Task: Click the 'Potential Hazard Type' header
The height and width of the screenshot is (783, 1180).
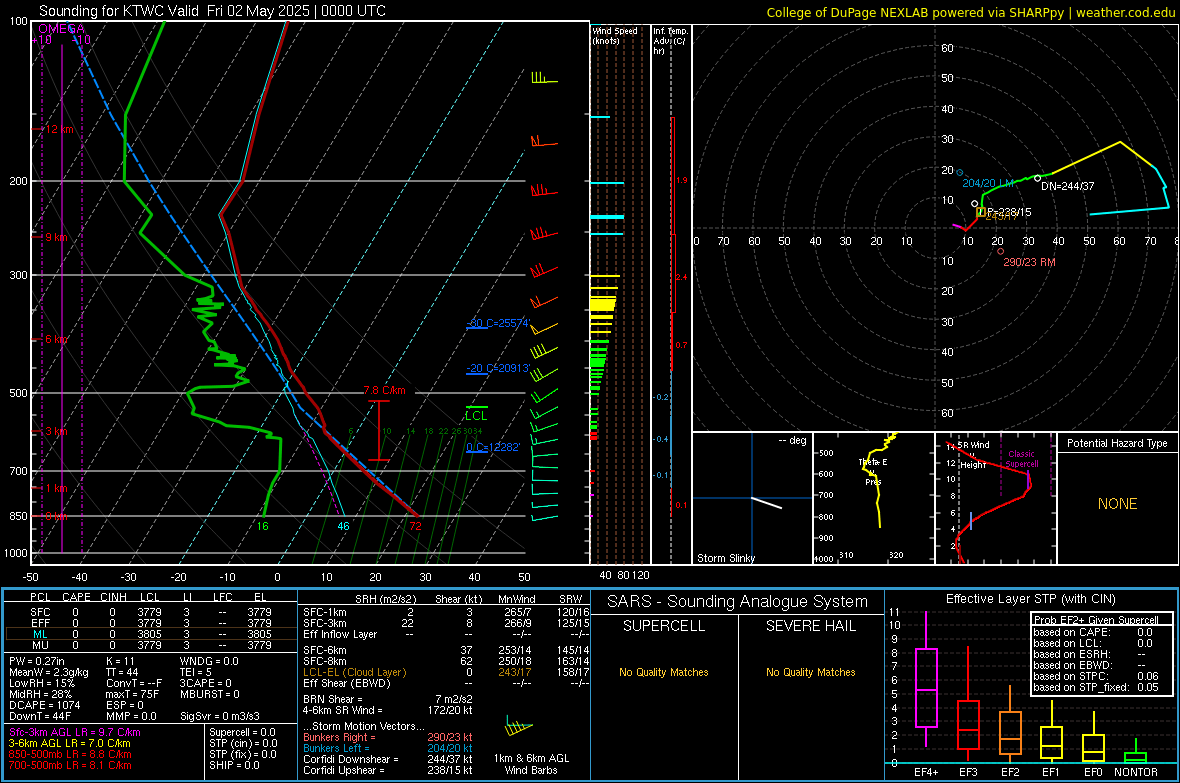Action: [1117, 443]
